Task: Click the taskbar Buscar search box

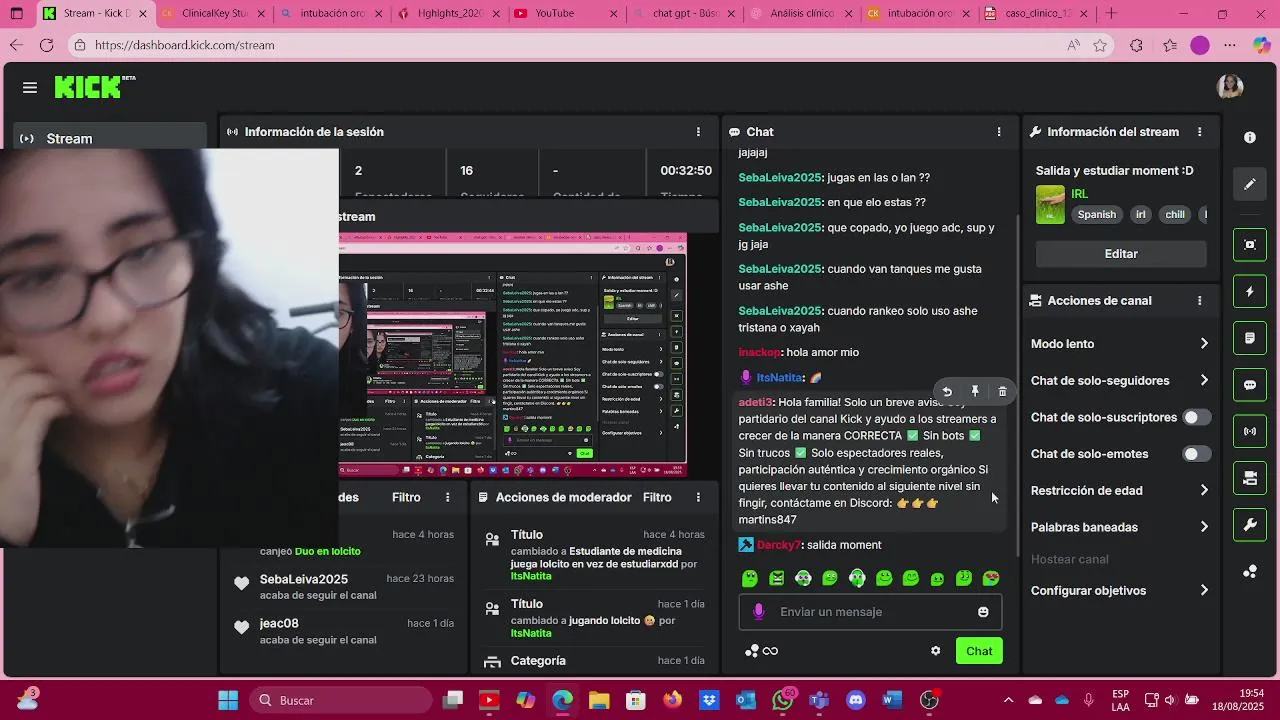Action: pyautogui.click(x=340, y=700)
